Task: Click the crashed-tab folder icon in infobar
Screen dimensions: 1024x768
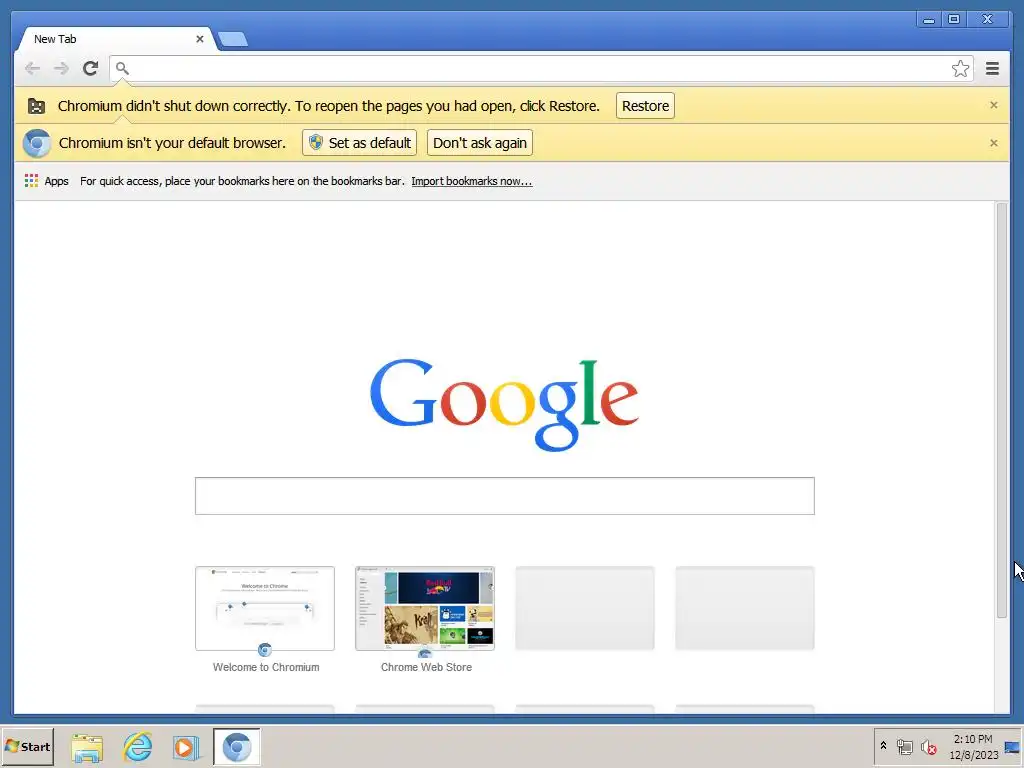Action: pos(37,106)
